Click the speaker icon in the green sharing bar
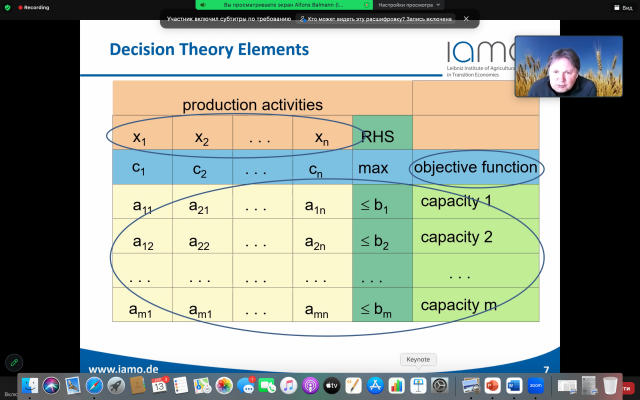The height and width of the screenshot is (400, 640). pyautogui.click(x=203, y=5)
